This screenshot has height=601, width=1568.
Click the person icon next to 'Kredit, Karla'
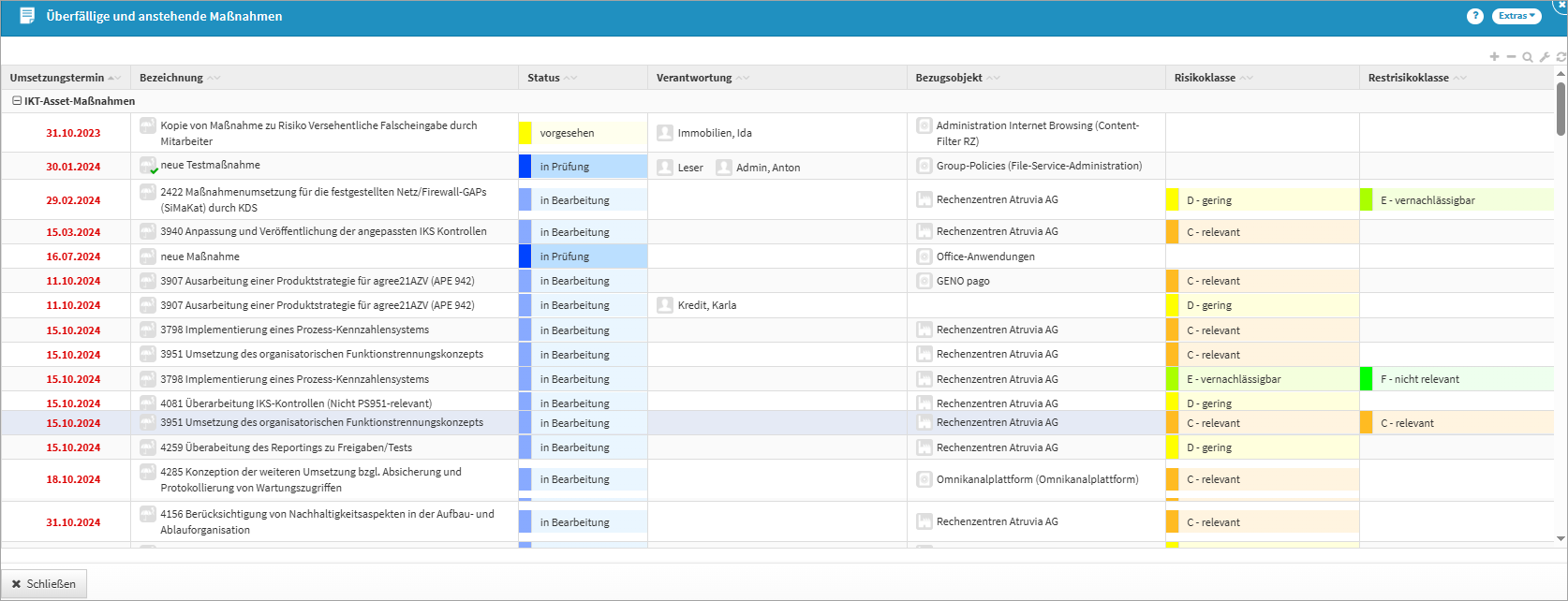(x=665, y=305)
